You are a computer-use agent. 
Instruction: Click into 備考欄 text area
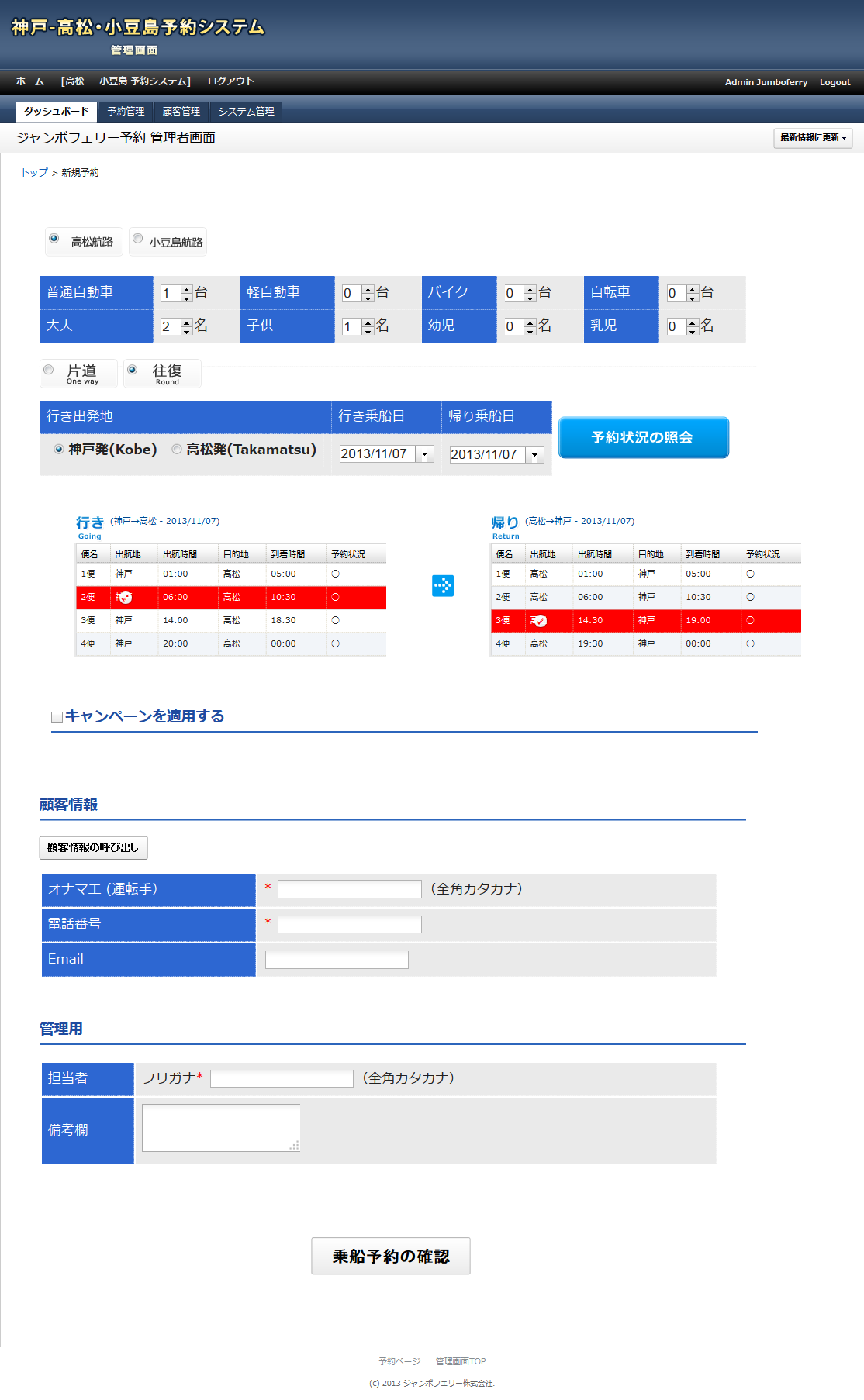click(221, 1128)
